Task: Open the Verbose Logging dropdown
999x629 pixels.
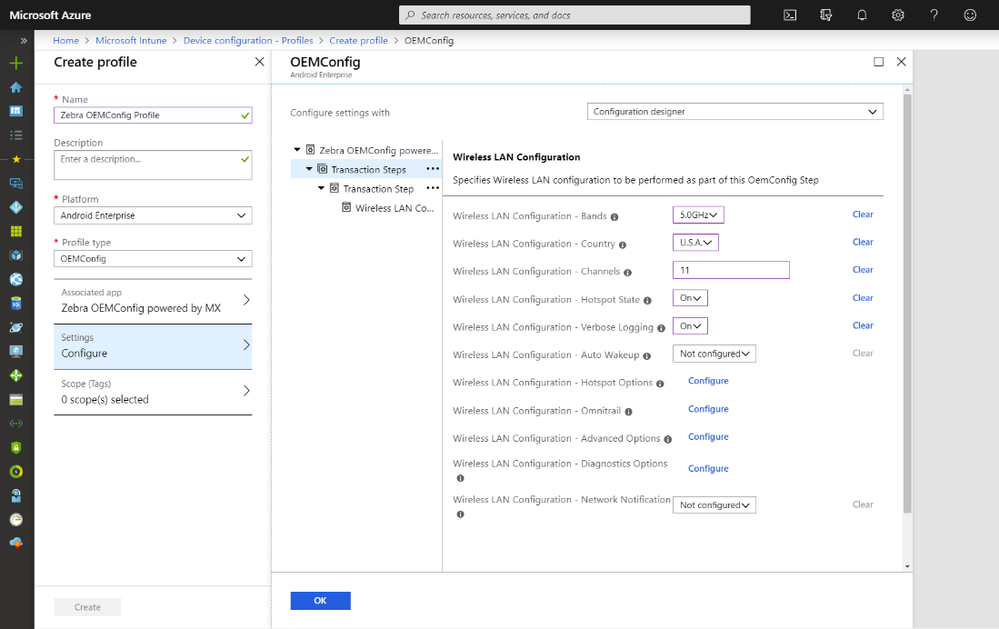Action: (690, 326)
